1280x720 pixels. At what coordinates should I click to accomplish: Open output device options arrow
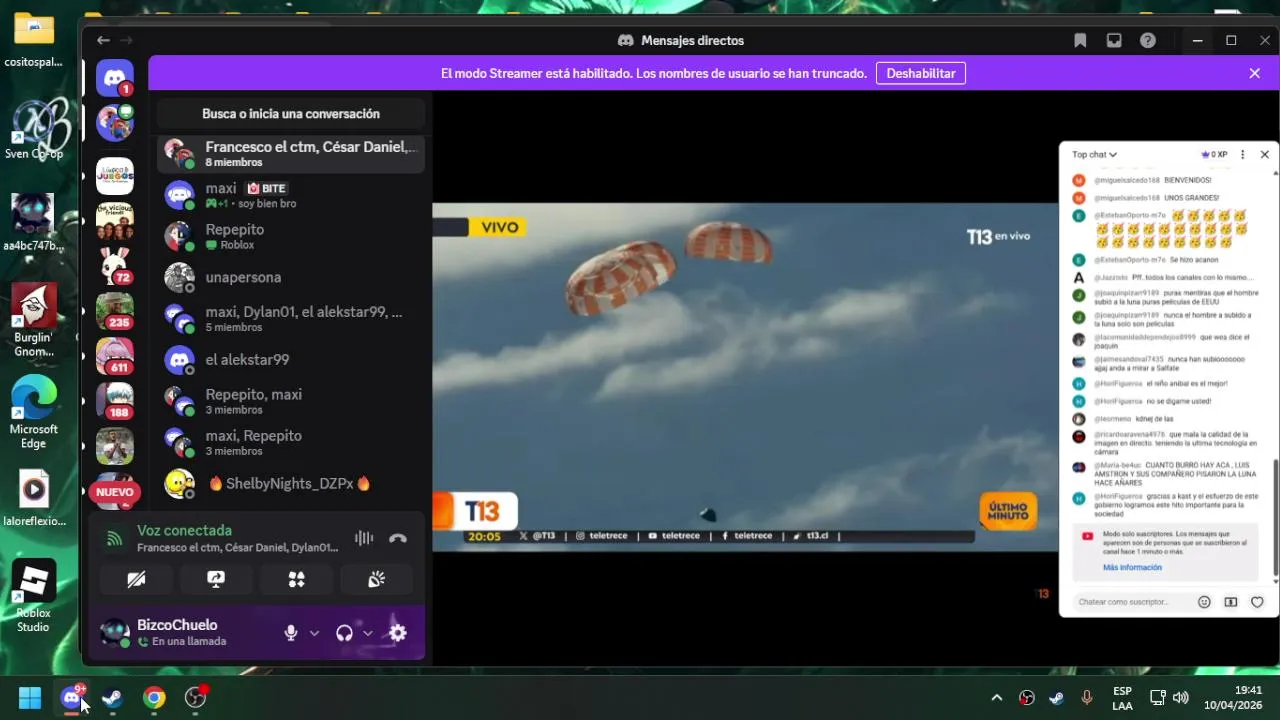[x=368, y=633]
